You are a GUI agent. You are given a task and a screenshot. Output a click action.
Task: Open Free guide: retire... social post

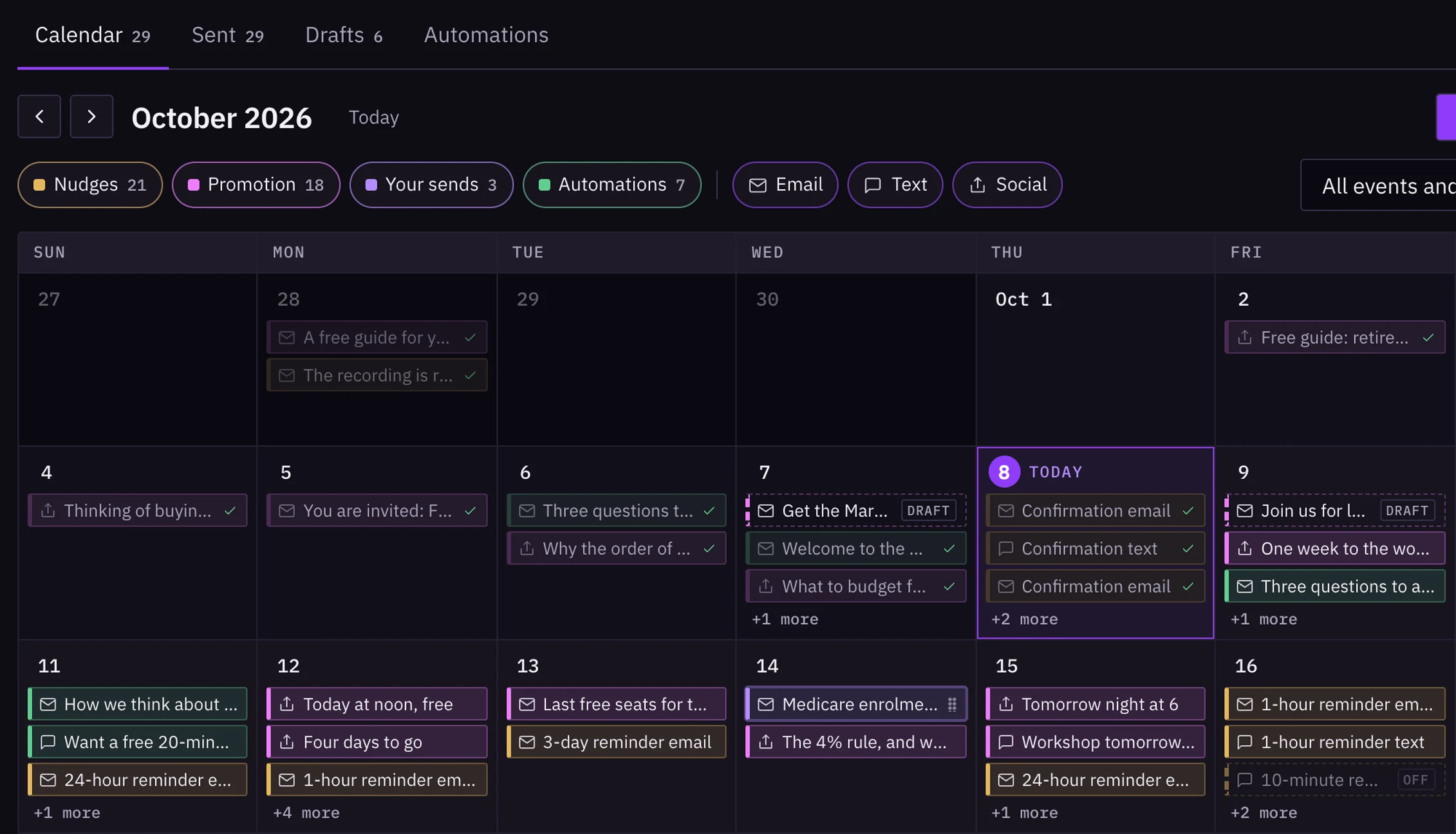[1335, 337]
